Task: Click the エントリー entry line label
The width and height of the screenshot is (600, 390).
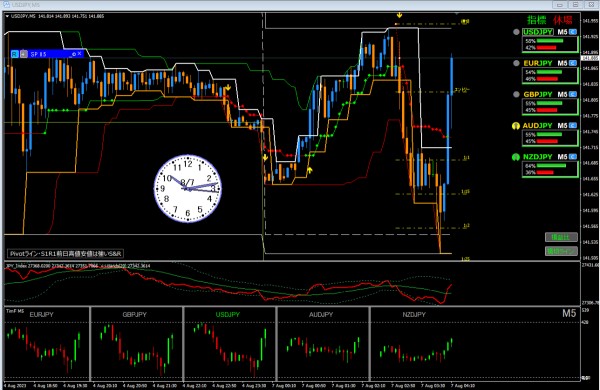Action: 462,90
